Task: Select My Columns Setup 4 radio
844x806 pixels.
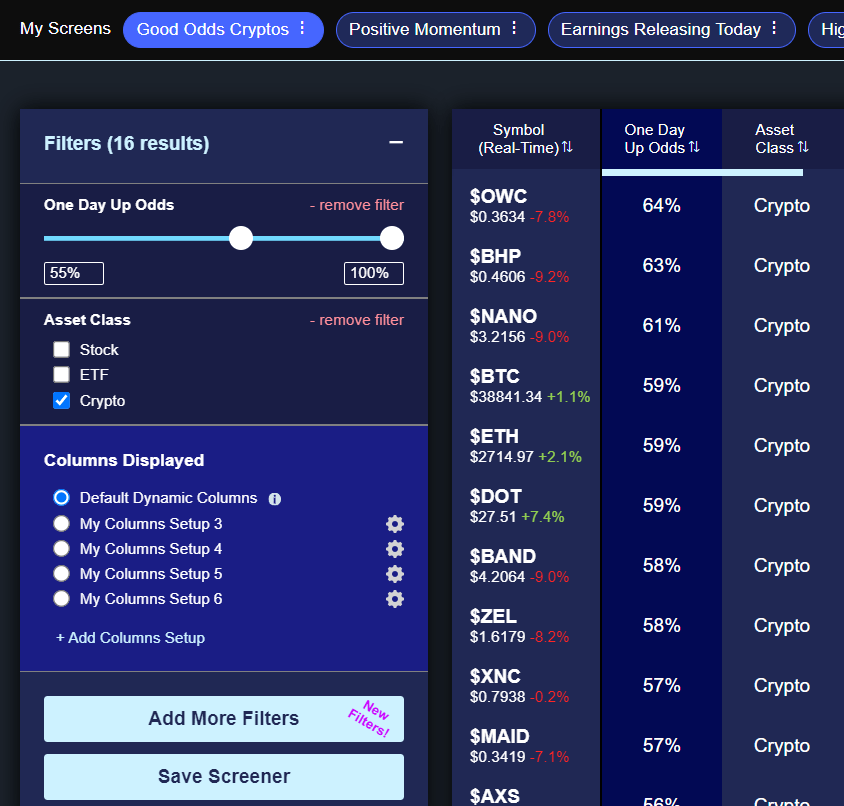Action: tap(61, 549)
